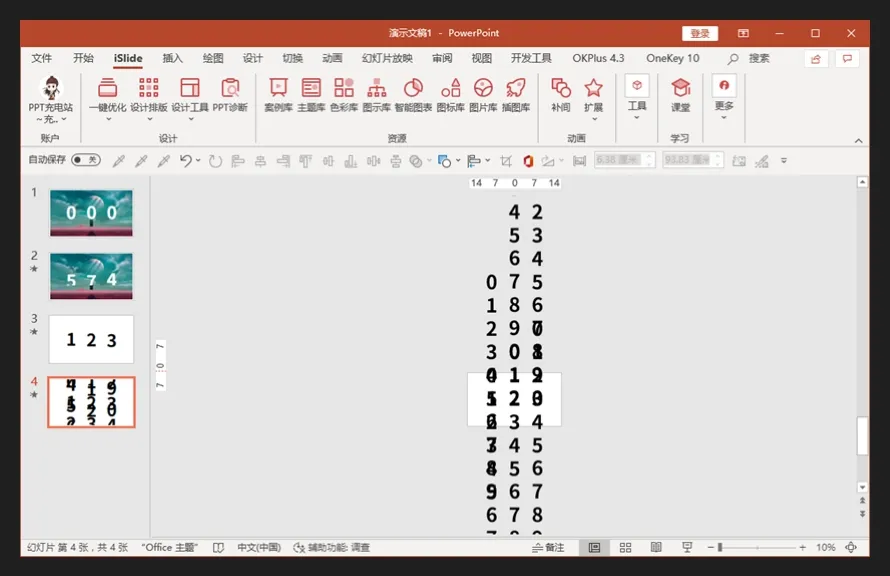Screen dimensions: 890x576
Task: Click the 补间 tween animation icon
Action: 561,89
